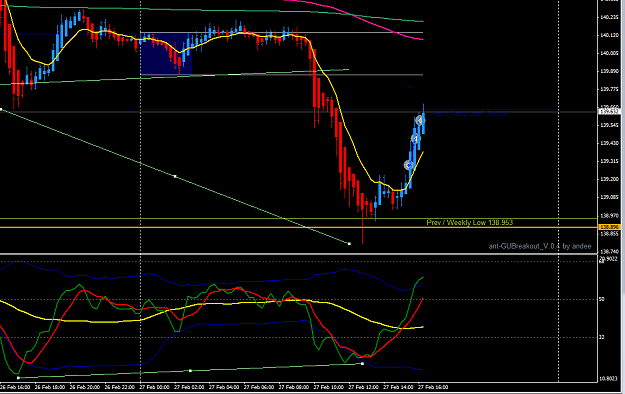
Task: Click the 26 Feb 18:00 time label
Action: tap(50, 387)
